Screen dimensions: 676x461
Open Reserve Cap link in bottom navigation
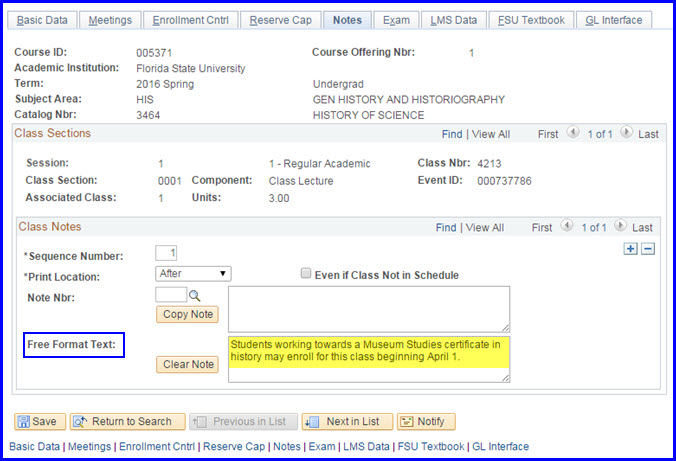click(234, 446)
